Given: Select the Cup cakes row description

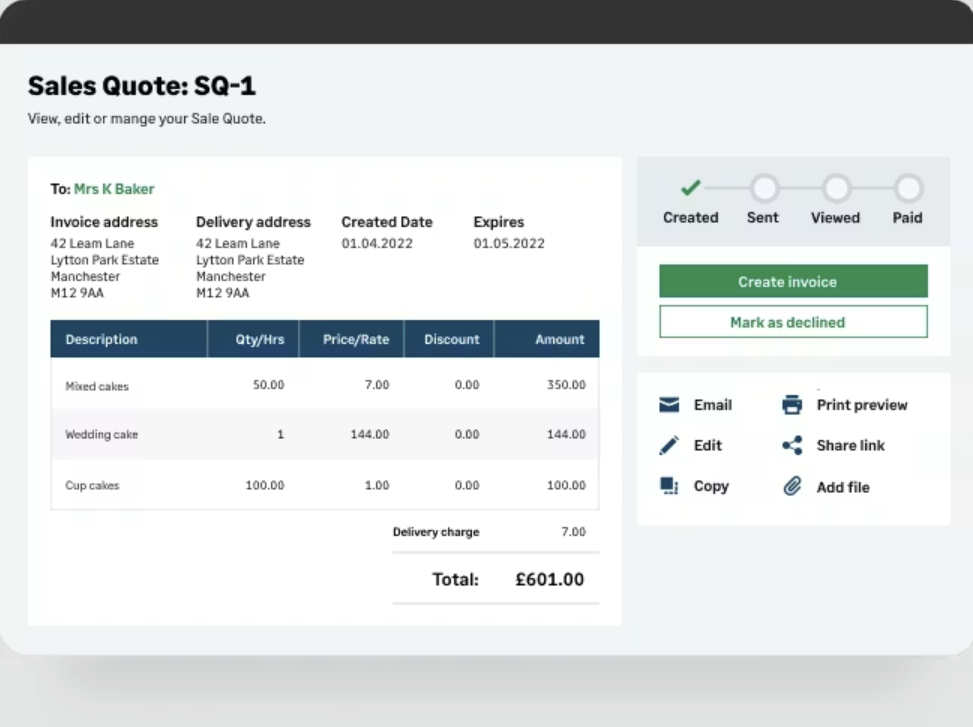Looking at the screenshot, I should 92,485.
